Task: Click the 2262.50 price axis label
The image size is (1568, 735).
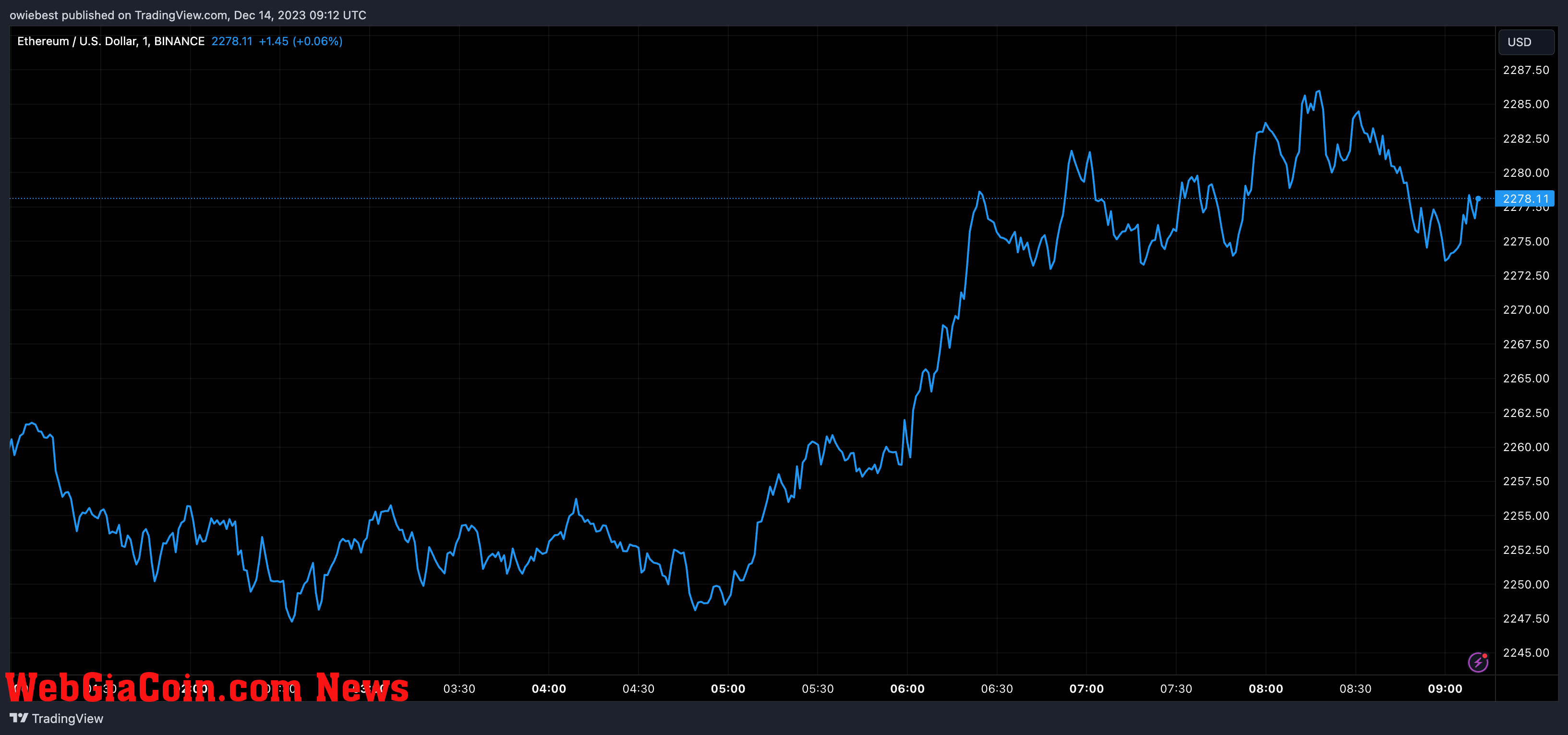Action: point(1526,413)
